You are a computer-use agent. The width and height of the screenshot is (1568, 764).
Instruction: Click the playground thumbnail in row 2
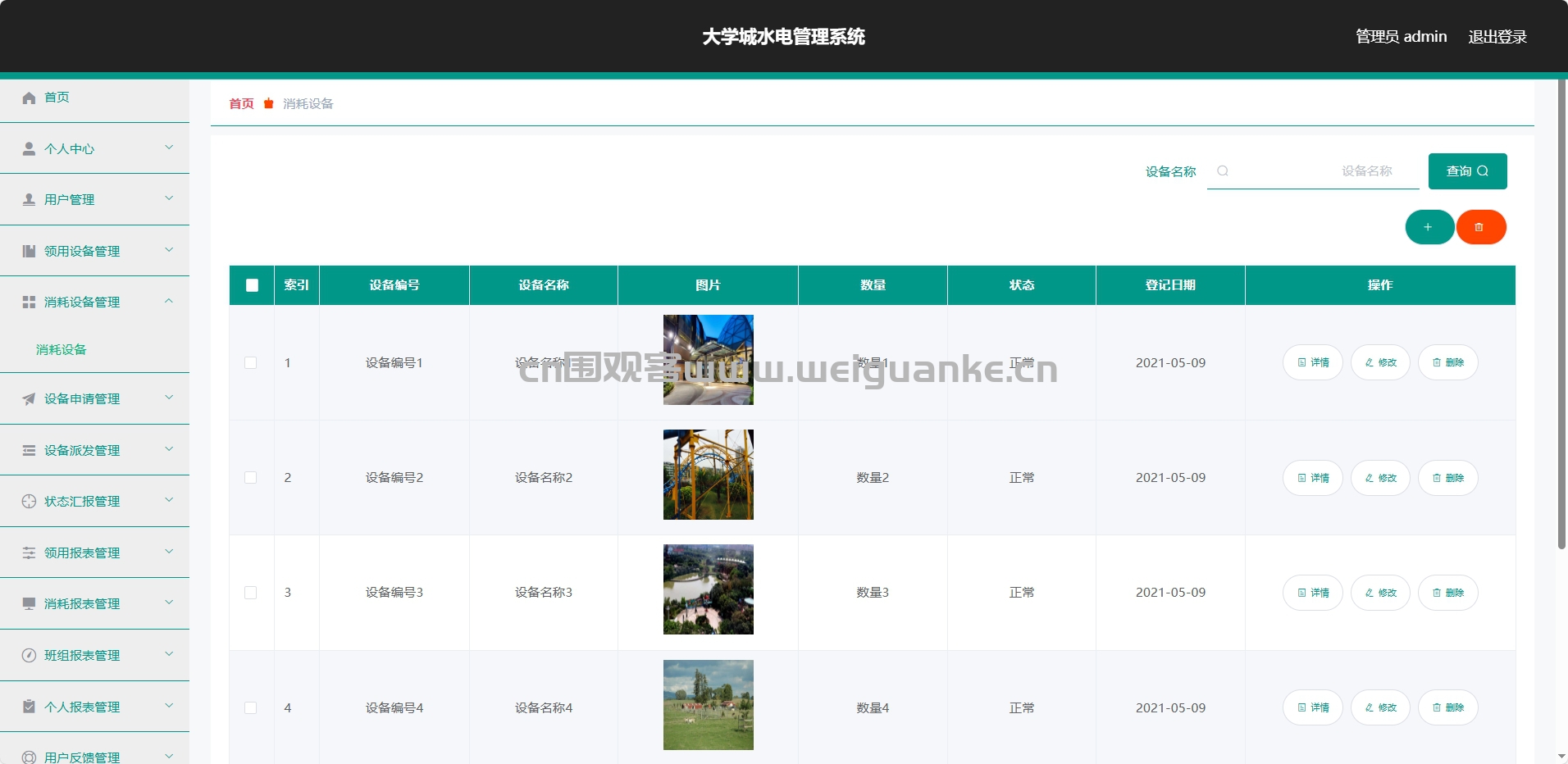[x=709, y=475]
